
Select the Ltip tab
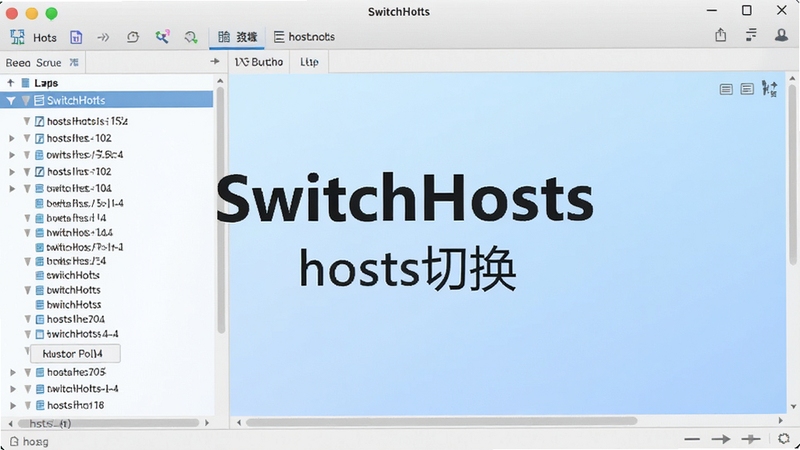(x=309, y=62)
